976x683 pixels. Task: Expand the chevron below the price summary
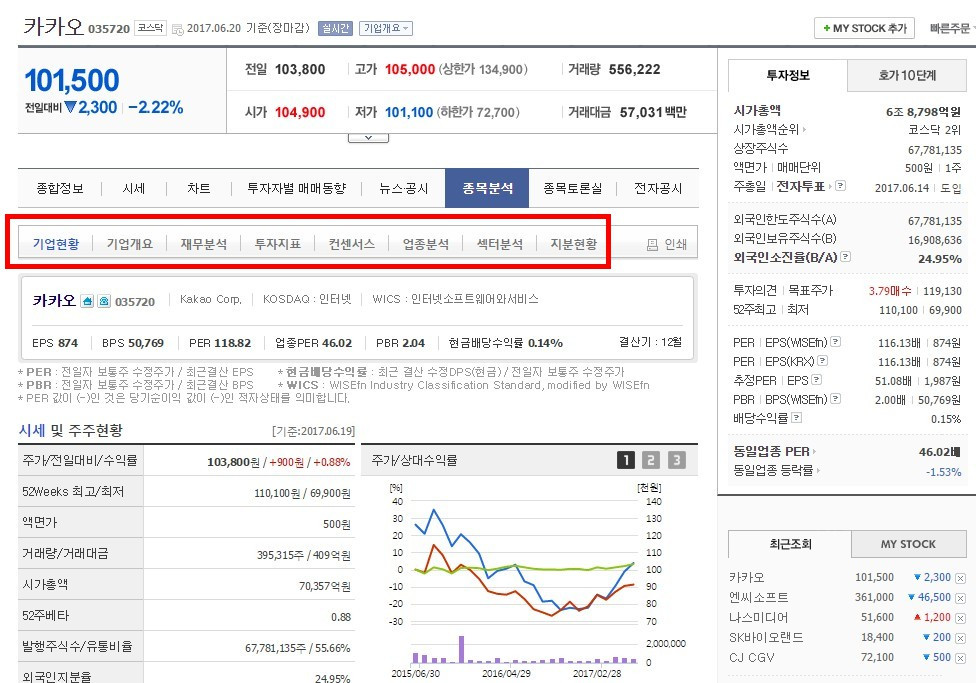367,136
